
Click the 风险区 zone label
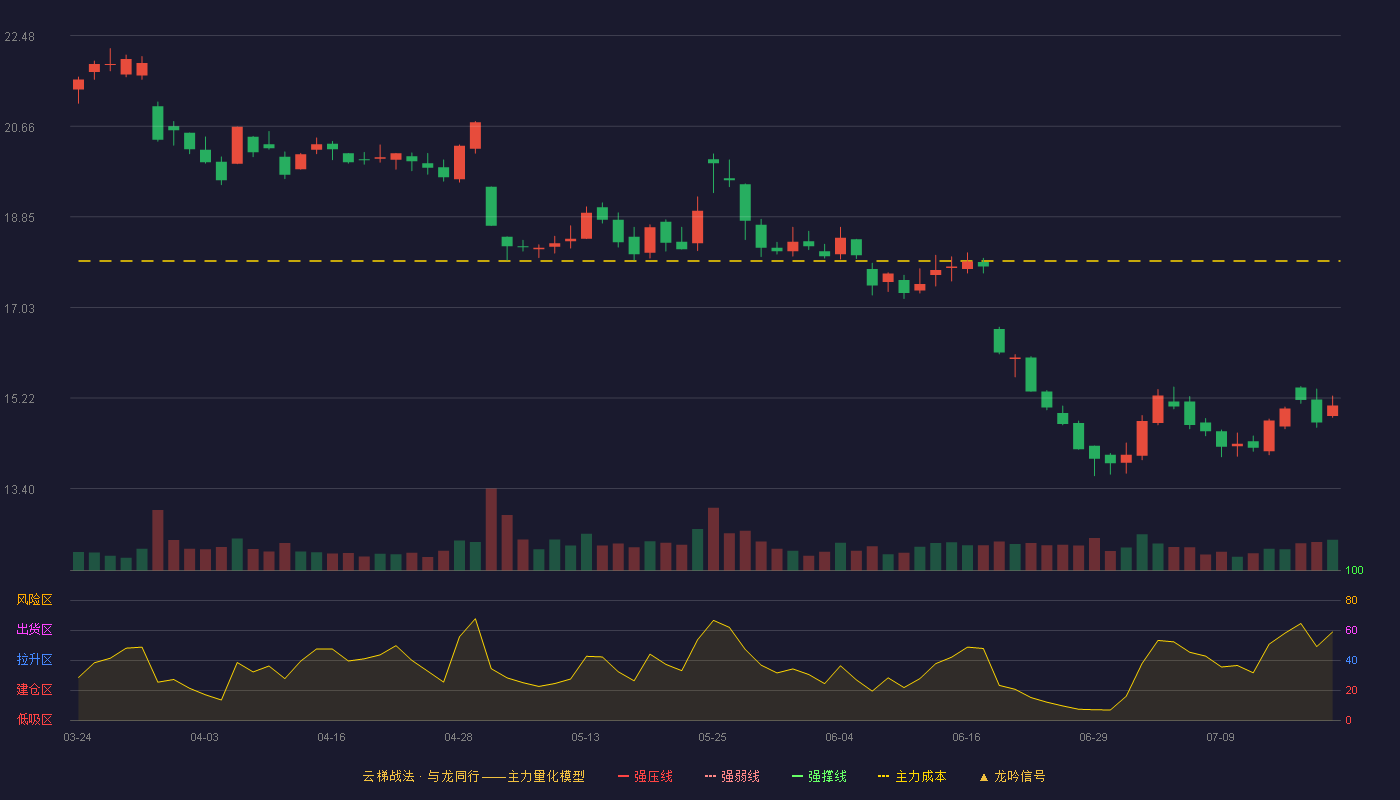point(34,600)
